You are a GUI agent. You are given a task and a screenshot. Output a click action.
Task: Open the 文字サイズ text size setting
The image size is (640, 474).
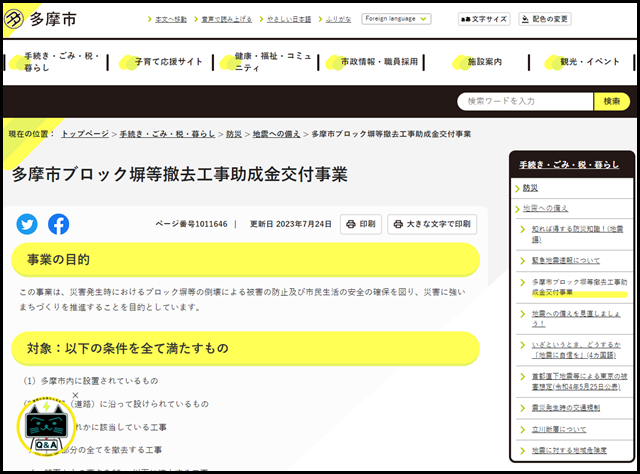485,19
